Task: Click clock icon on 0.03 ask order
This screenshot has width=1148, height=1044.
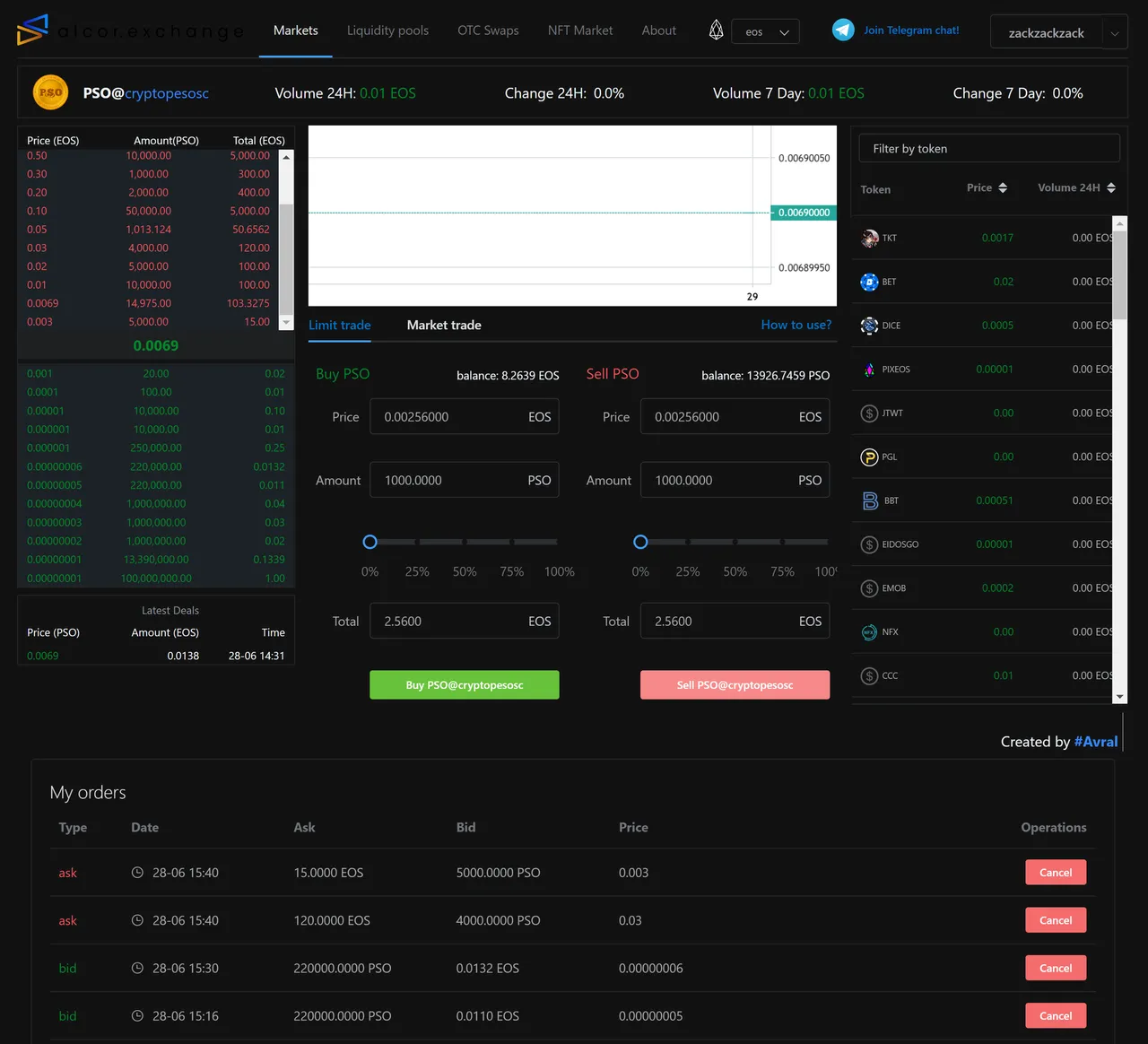Action: coord(137,920)
